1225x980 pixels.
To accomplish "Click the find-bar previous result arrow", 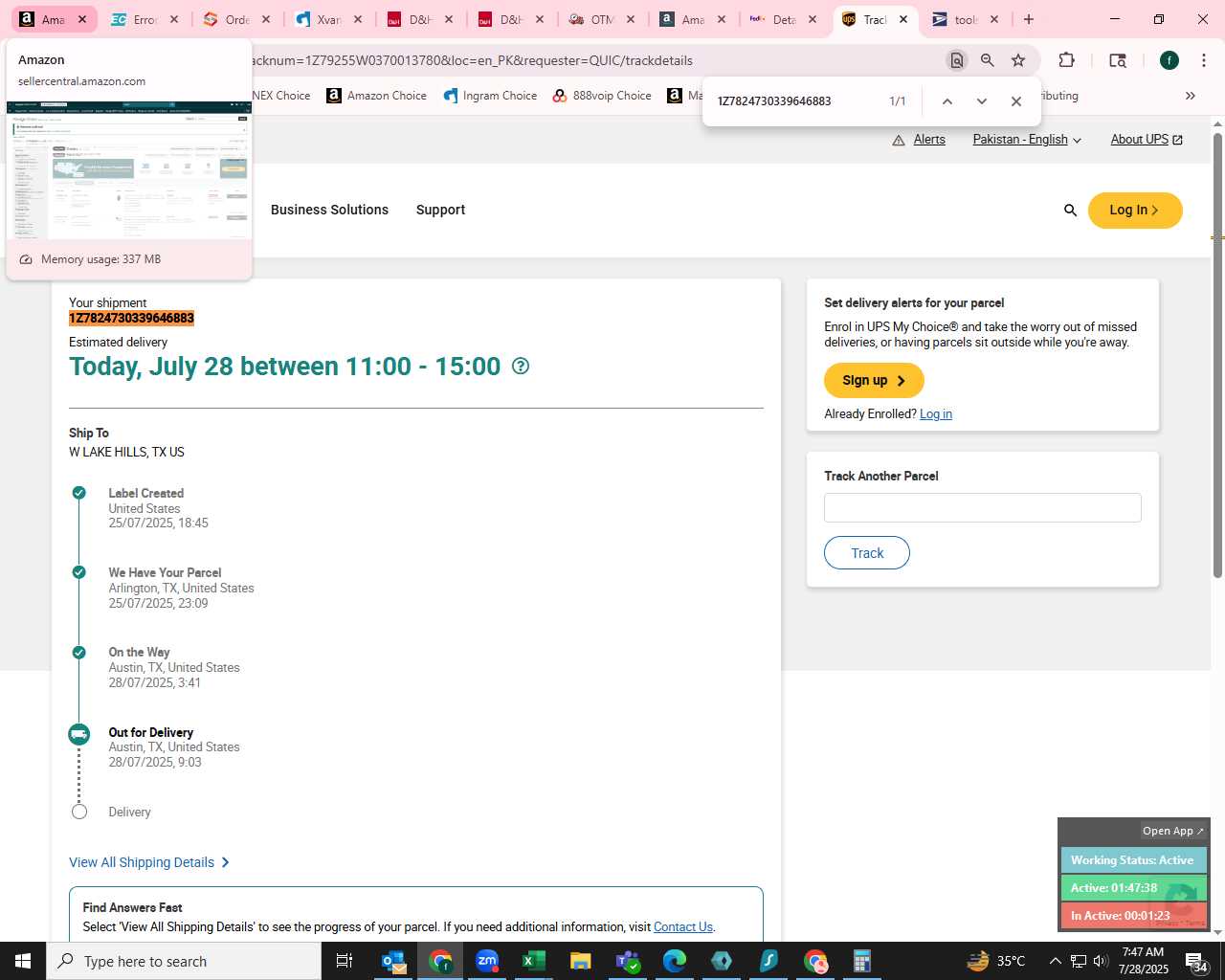I will [x=947, y=101].
